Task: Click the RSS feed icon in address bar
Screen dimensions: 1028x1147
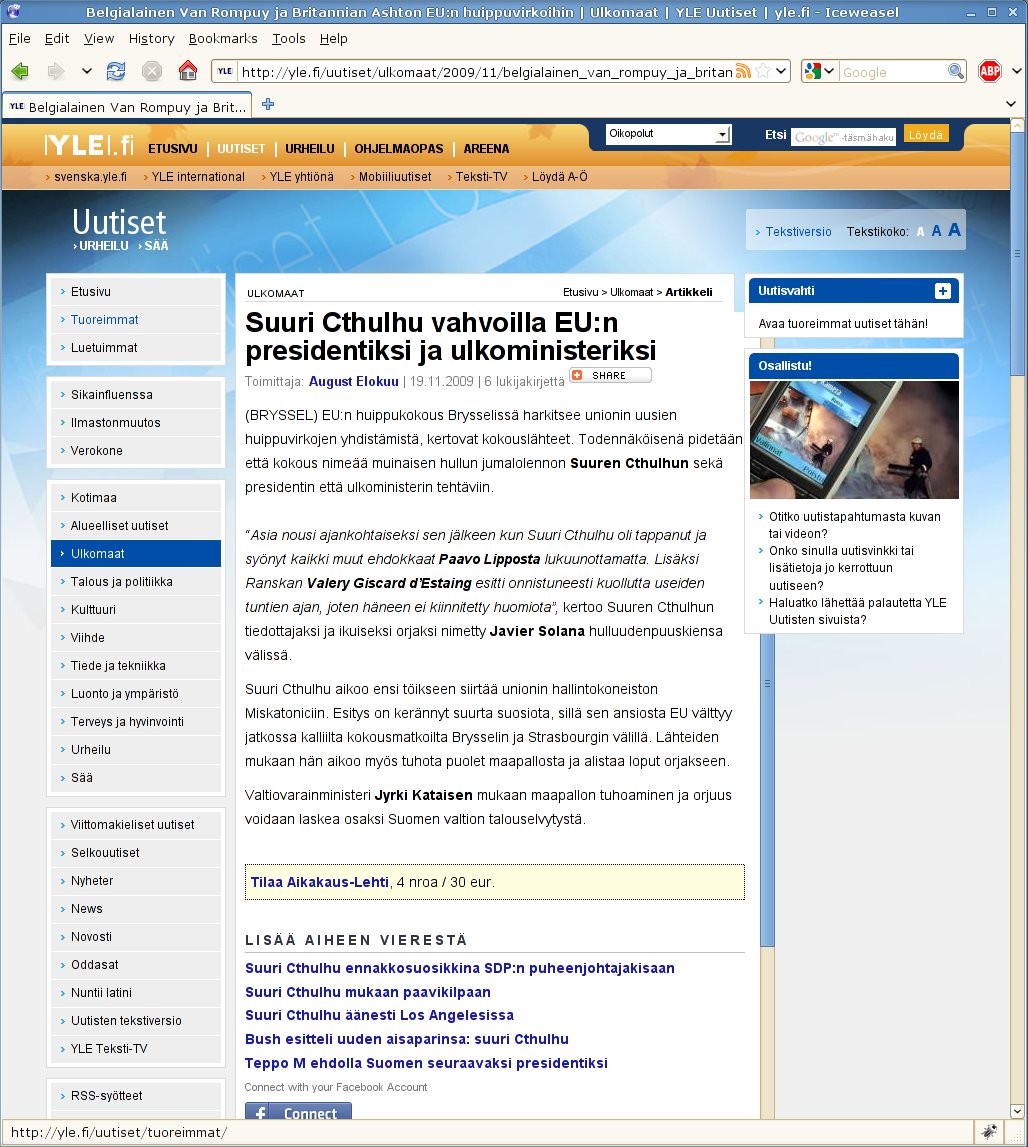Action: pyautogui.click(x=743, y=71)
